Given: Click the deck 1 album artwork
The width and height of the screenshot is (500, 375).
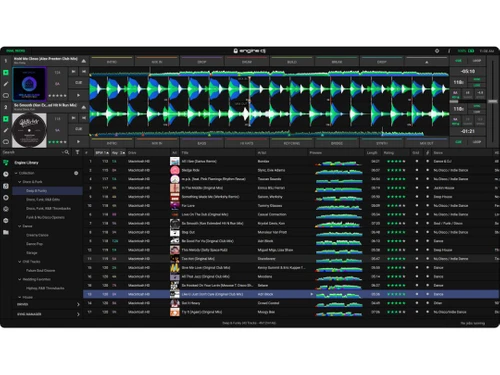Looking at the screenshot, I should (x=29, y=84).
